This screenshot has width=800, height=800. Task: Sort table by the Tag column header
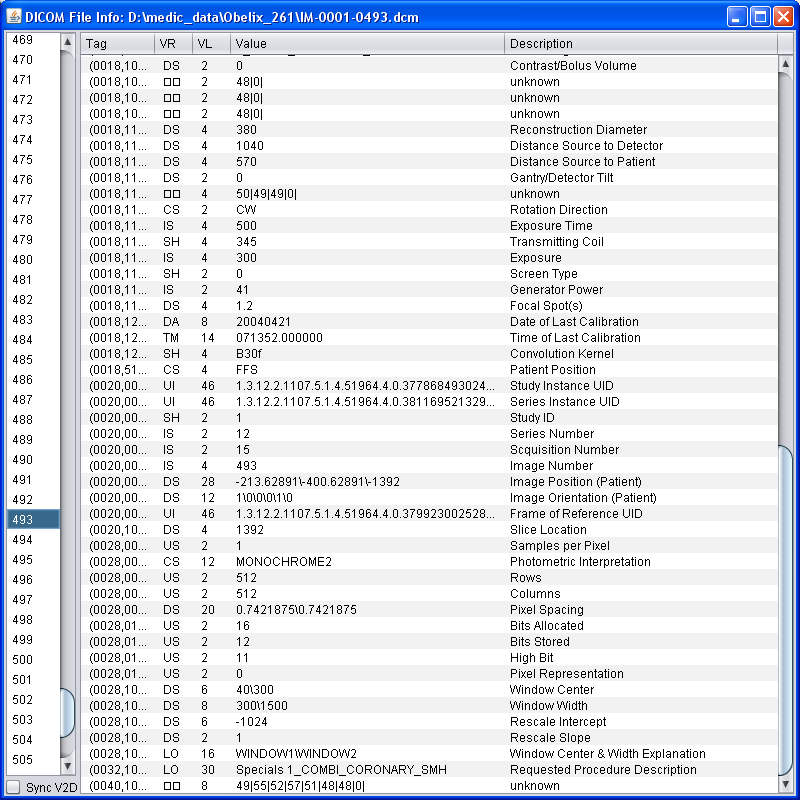pyautogui.click(x=117, y=44)
